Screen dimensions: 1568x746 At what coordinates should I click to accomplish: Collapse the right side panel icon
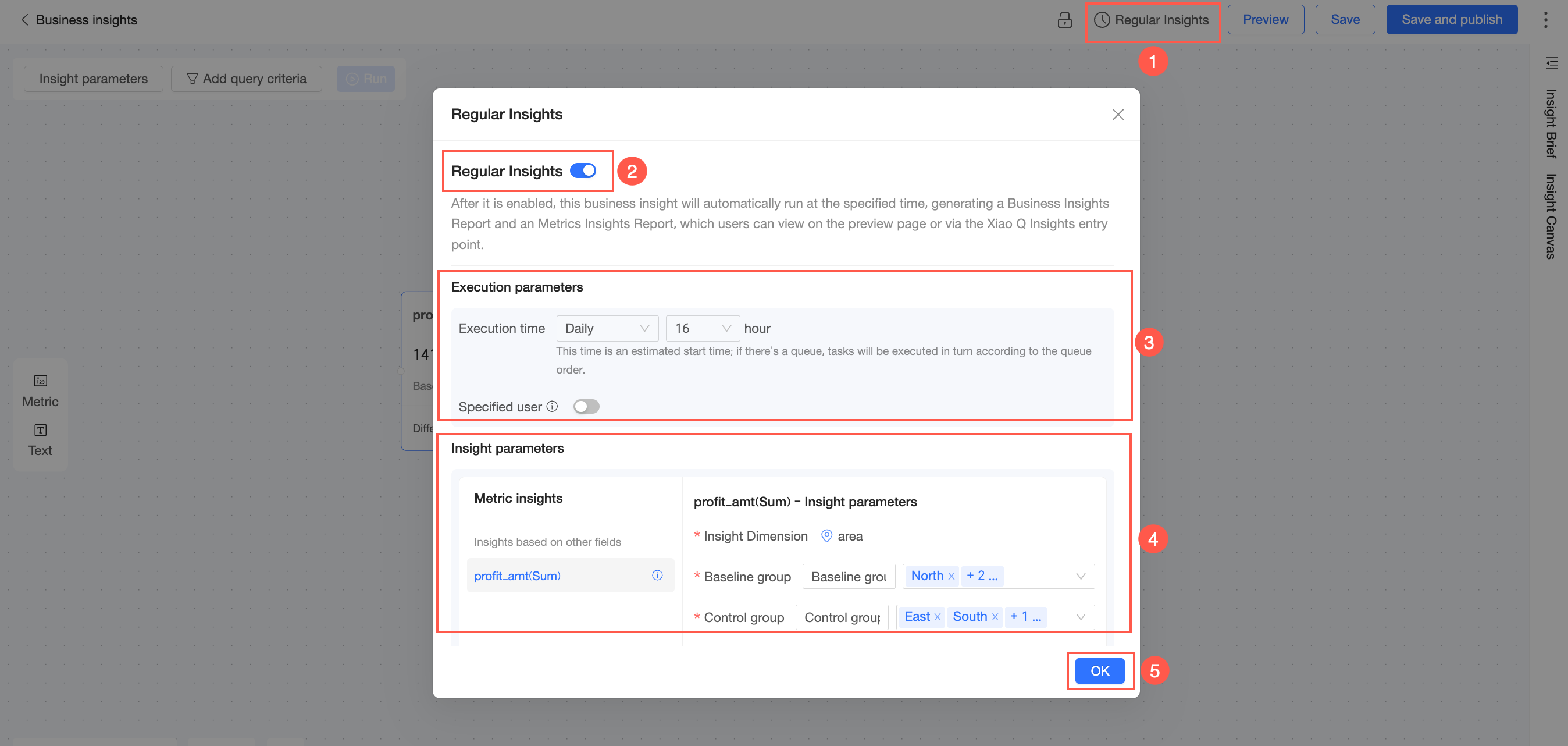click(x=1551, y=63)
